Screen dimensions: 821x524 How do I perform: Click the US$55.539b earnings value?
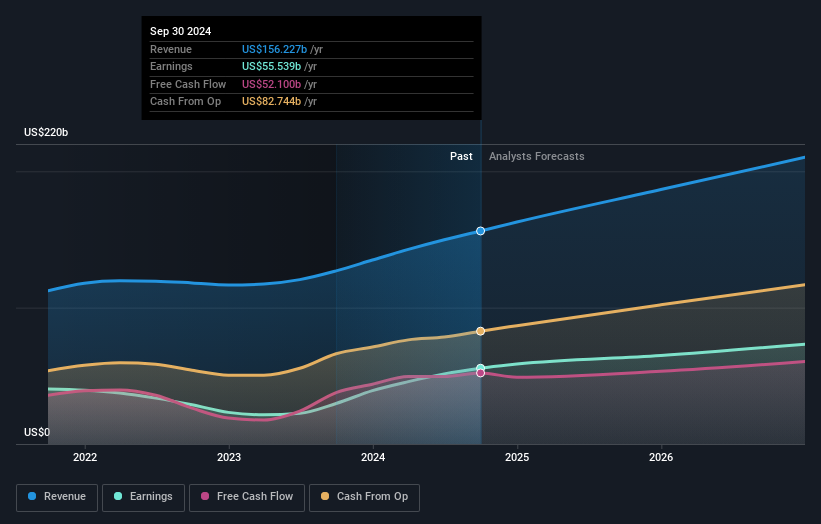pos(271,66)
